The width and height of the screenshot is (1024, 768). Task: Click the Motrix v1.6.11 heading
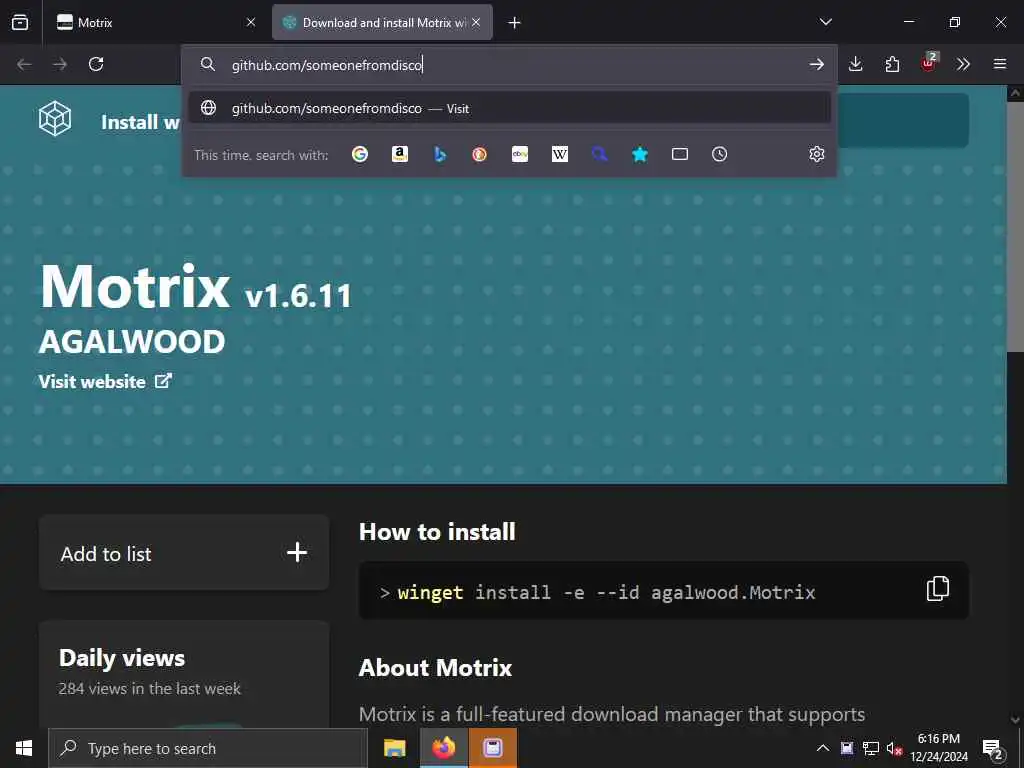[196, 287]
